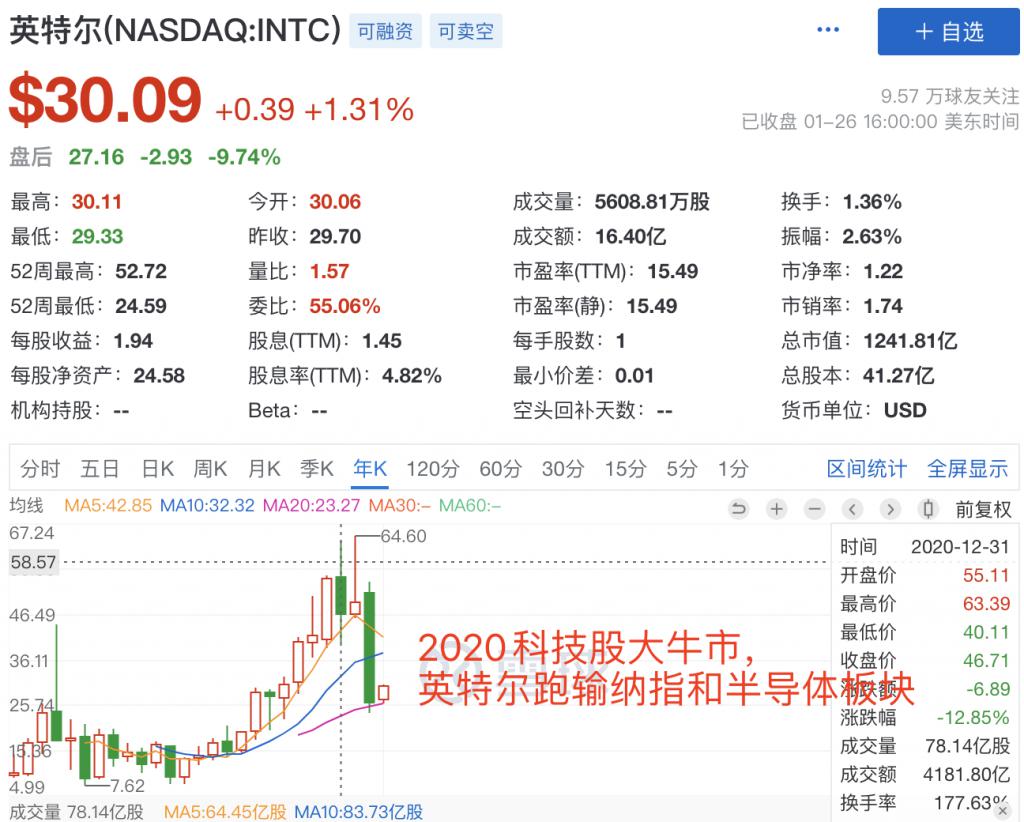Viewport: 1024px width, 822px height.
Task: Move chart to later period with right chevron
Action: (x=890, y=509)
